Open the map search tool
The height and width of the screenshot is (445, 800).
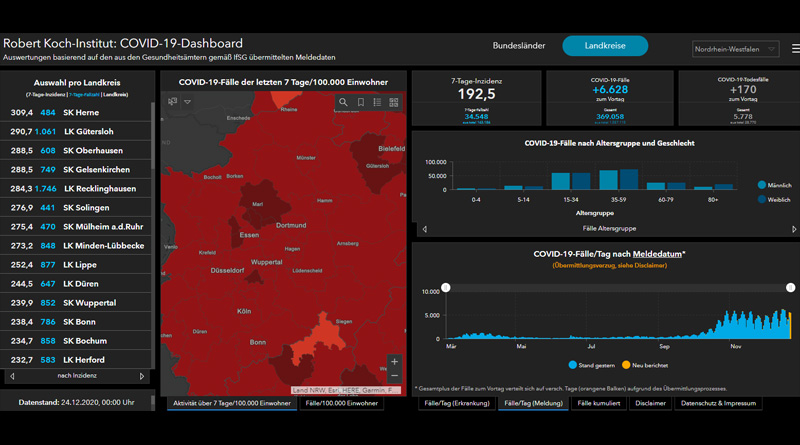pos(343,103)
